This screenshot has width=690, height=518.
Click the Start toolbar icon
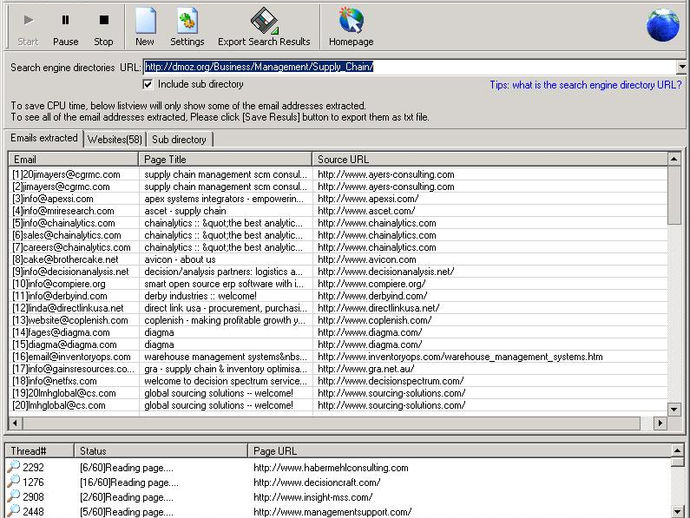[28, 28]
